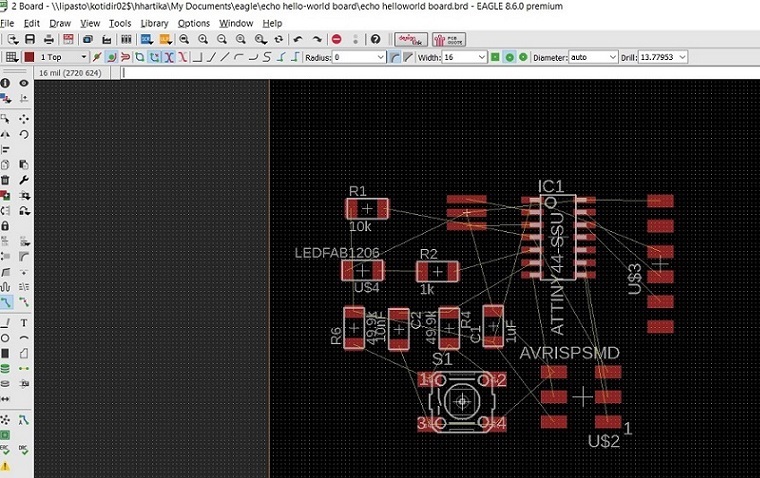Select the Show (eye) tool
Viewport: 760px width, 478px height.
[24, 83]
